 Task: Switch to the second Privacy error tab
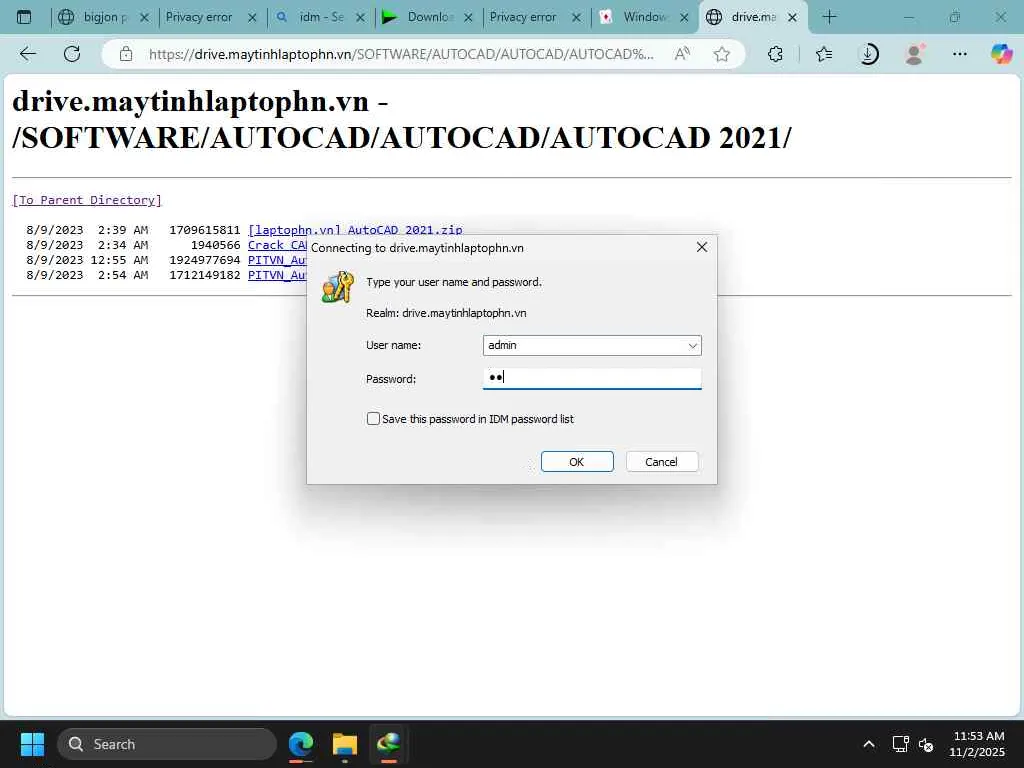tap(523, 17)
